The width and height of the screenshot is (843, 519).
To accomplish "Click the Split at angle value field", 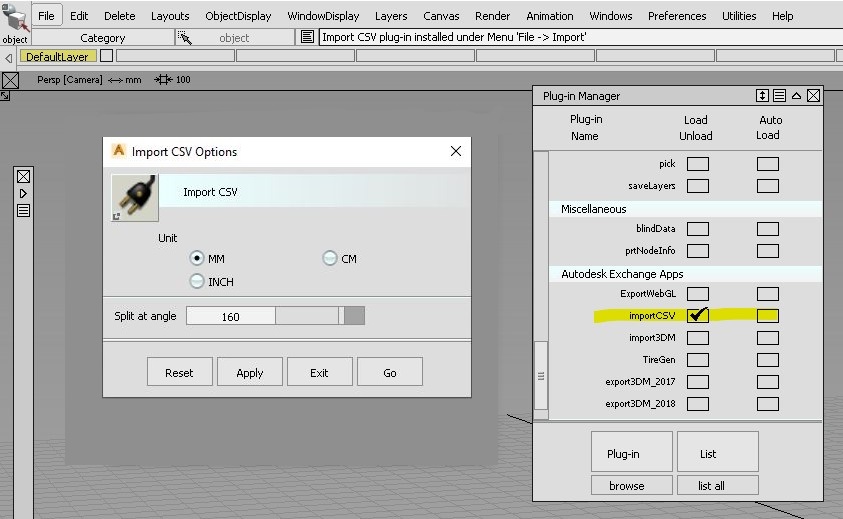I will point(231,316).
